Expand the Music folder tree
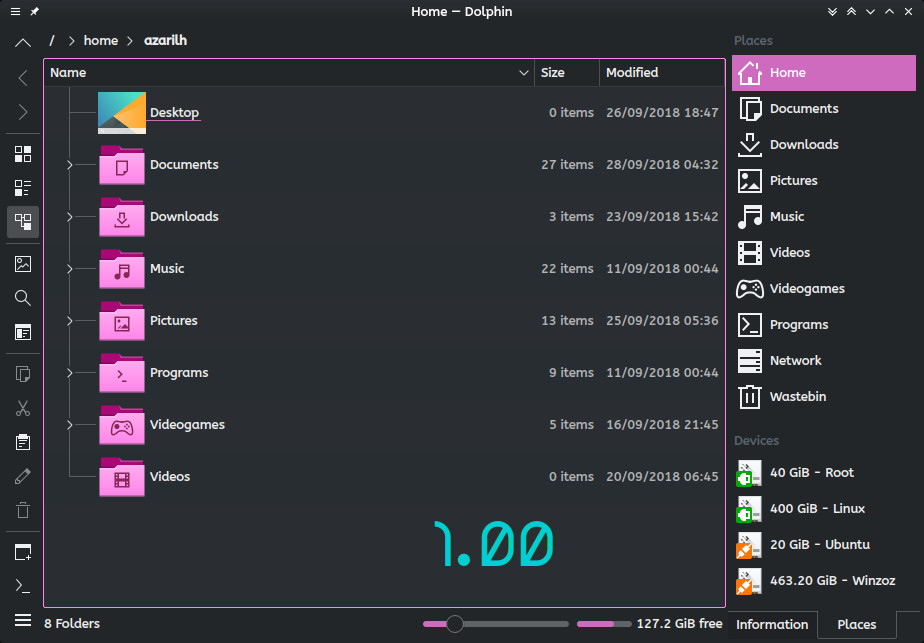The height and width of the screenshot is (643, 924). pos(70,269)
